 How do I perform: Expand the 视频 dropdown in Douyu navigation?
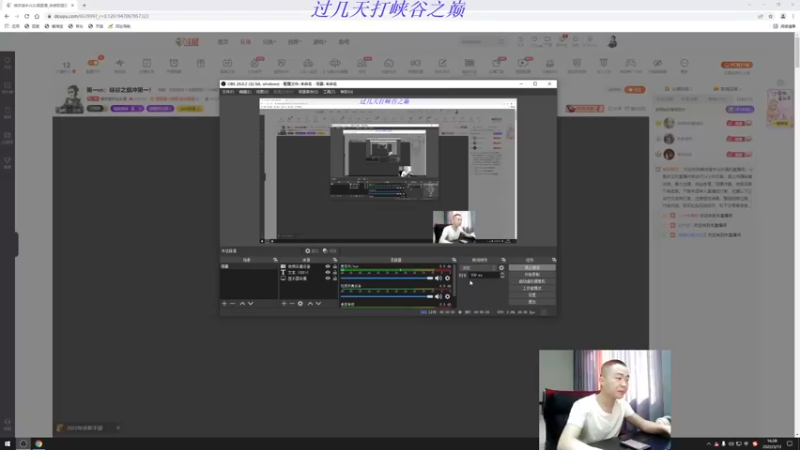pos(294,42)
